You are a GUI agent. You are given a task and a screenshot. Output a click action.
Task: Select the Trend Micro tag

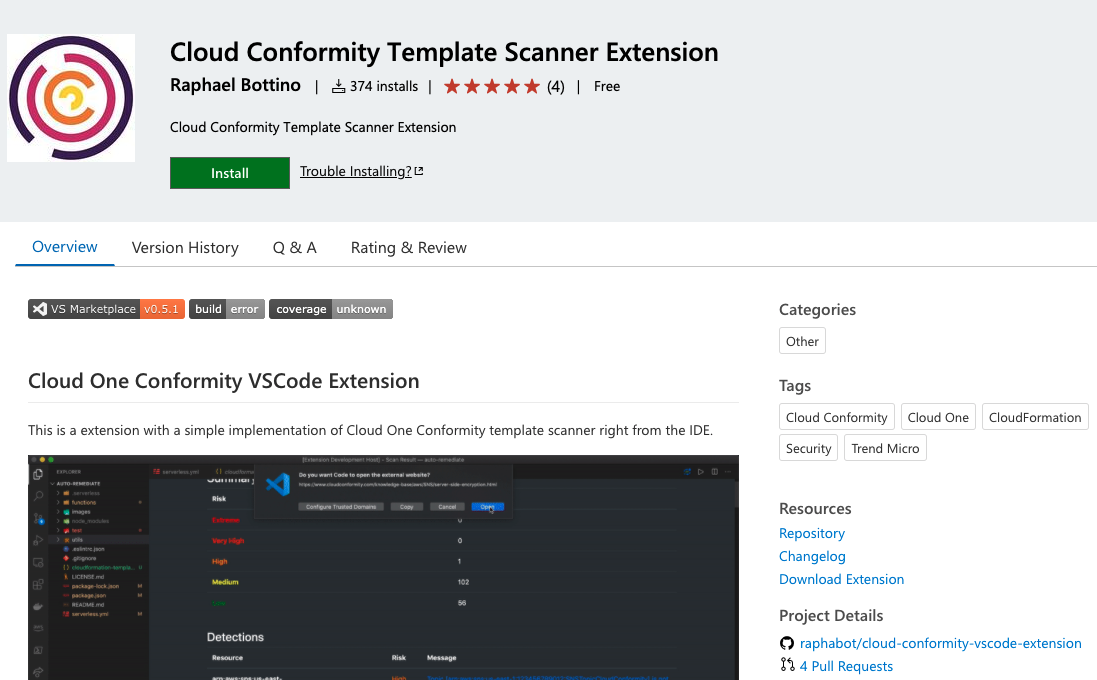point(885,448)
